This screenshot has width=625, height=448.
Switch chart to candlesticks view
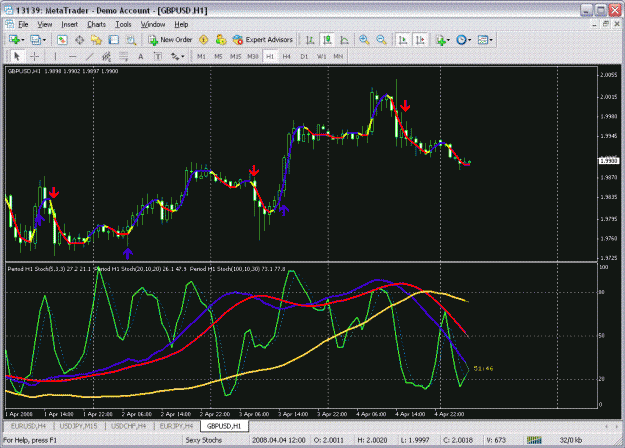pyautogui.click(x=327, y=40)
